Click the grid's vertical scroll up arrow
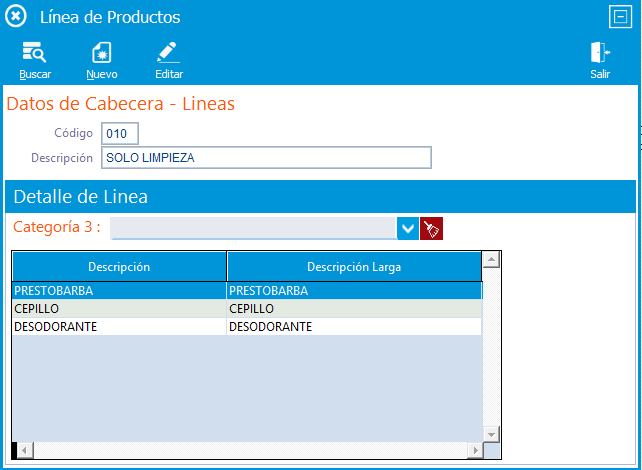This screenshot has width=642, height=470. [491, 260]
